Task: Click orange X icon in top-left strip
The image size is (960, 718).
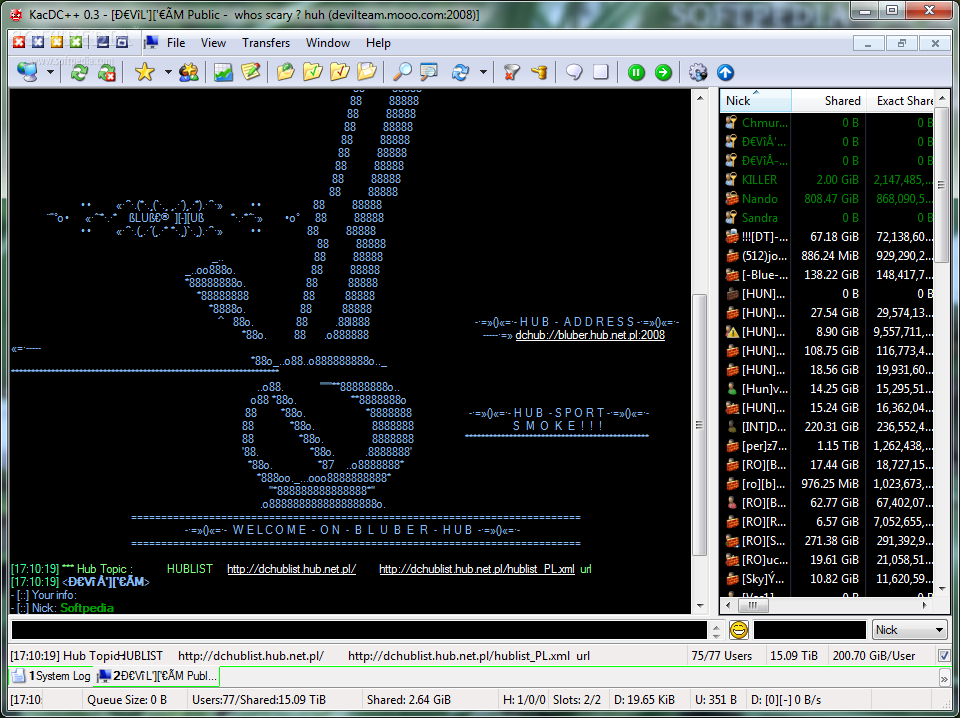Action: [x=57, y=42]
